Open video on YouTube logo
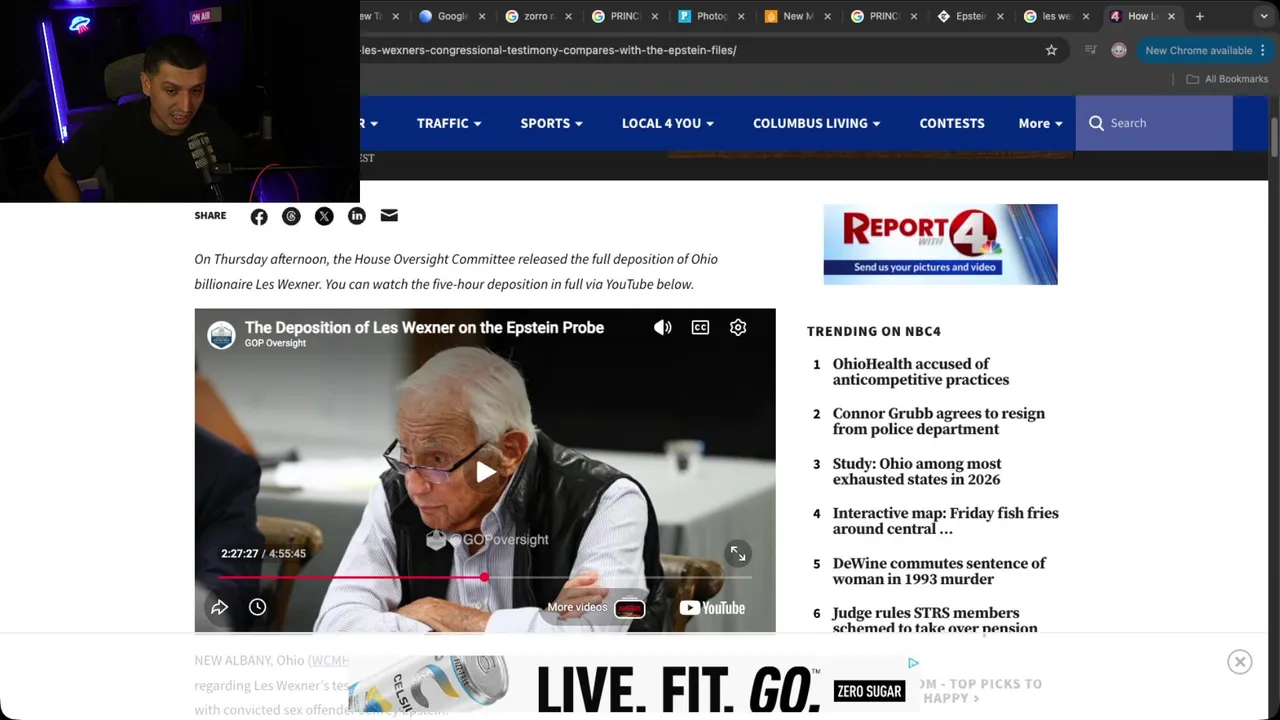The height and width of the screenshot is (720, 1280). (712, 607)
